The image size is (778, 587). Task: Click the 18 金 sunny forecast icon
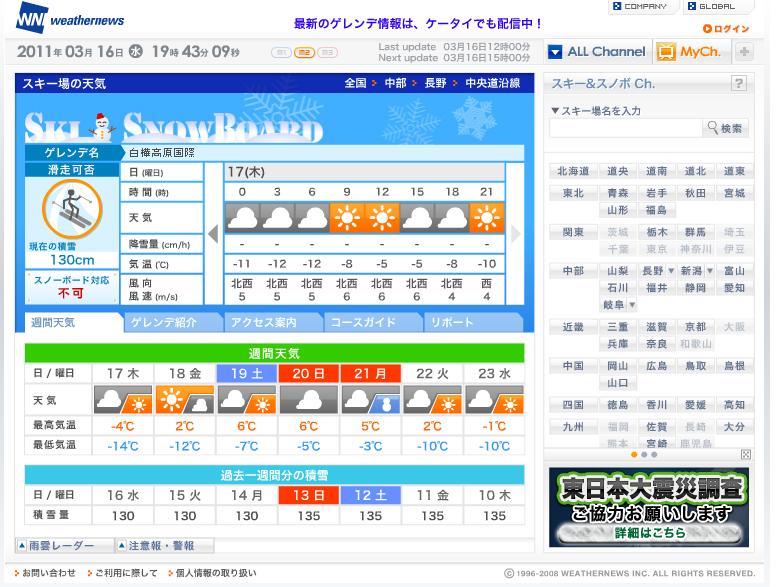pos(185,400)
